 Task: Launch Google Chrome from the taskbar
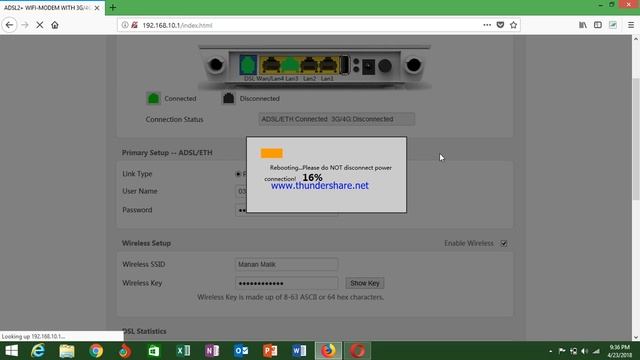[x=96, y=351]
